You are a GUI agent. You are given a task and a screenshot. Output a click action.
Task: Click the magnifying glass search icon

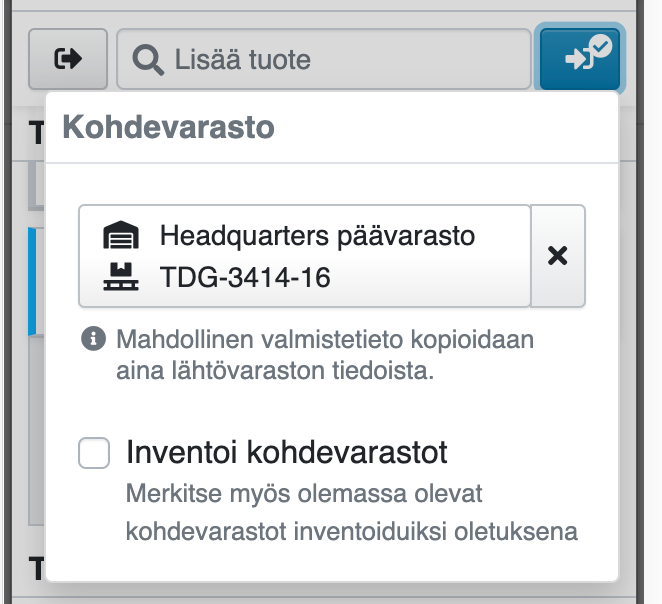point(148,60)
